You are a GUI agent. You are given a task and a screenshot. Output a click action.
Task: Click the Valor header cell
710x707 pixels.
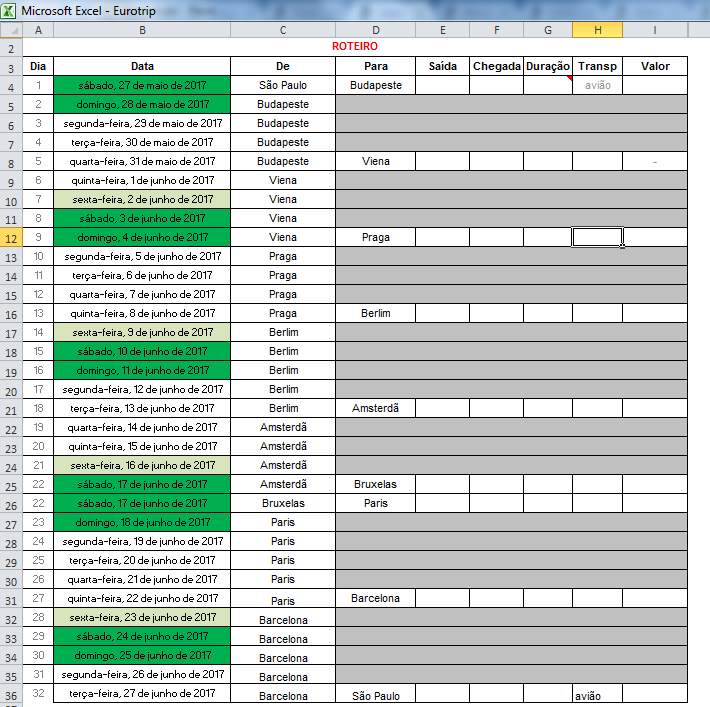[x=655, y=66]
